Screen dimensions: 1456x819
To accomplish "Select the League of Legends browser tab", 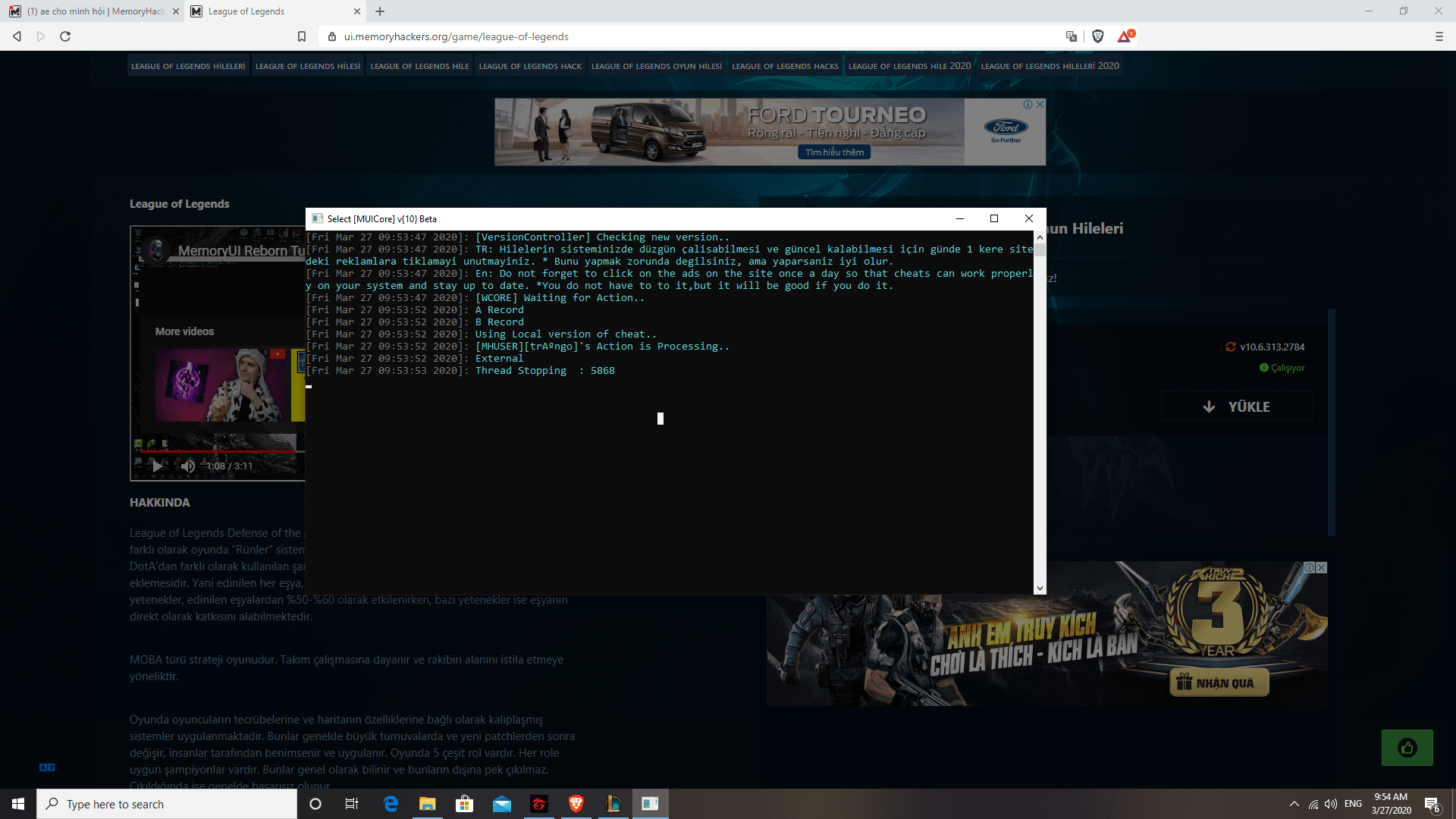I will coord(275,11).
